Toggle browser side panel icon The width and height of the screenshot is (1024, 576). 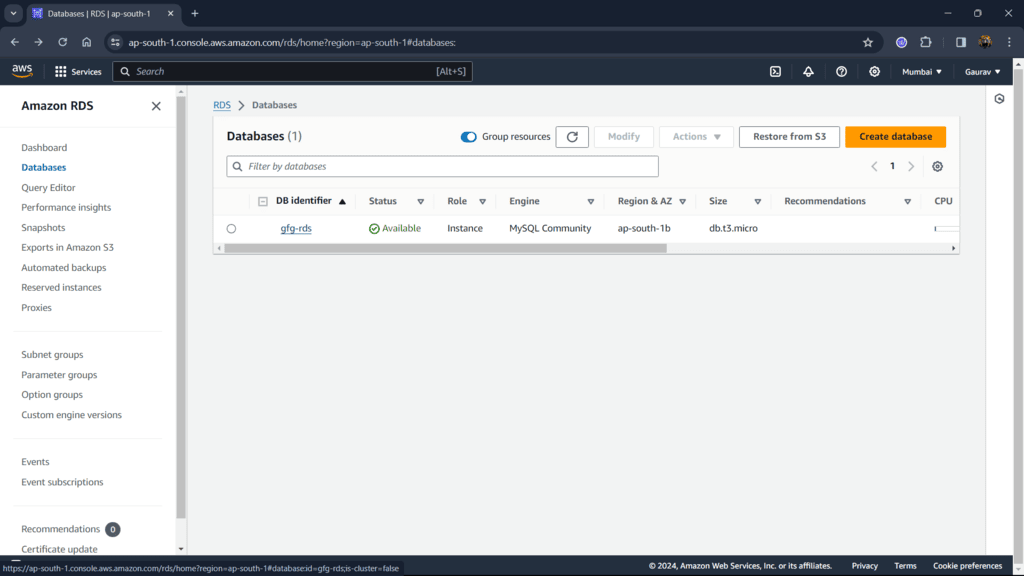click(x=961, y=42)
